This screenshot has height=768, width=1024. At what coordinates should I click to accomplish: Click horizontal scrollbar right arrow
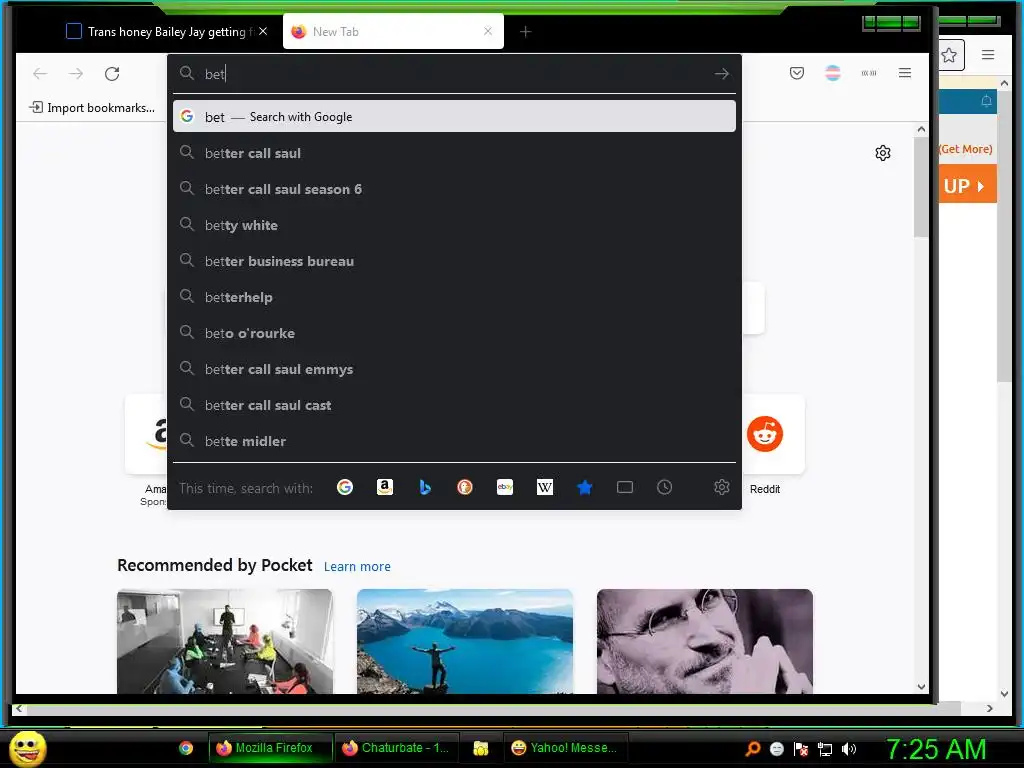(x=989, y=708)
